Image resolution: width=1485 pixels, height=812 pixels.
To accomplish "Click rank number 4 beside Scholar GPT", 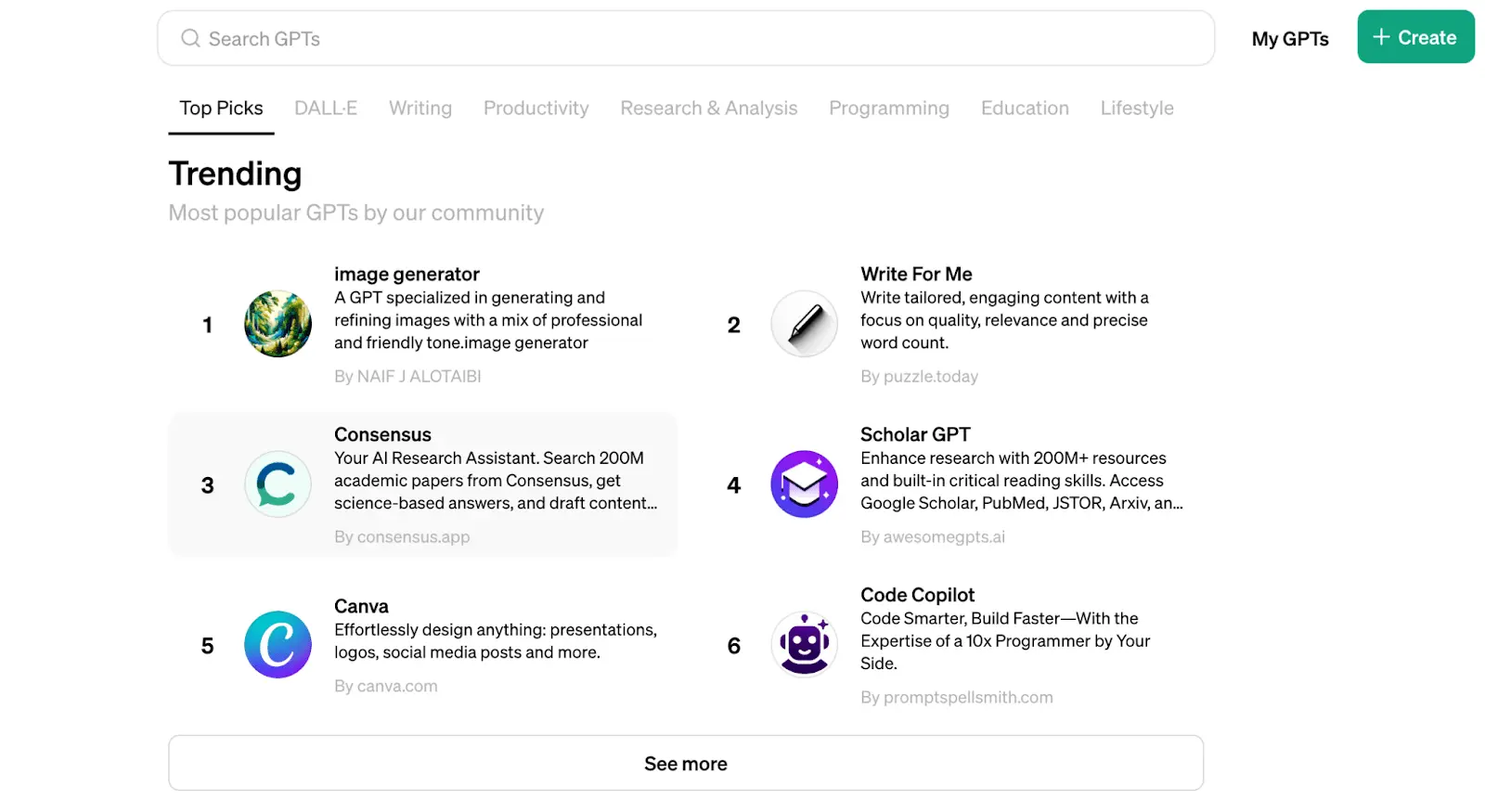I will pos(733,485).
